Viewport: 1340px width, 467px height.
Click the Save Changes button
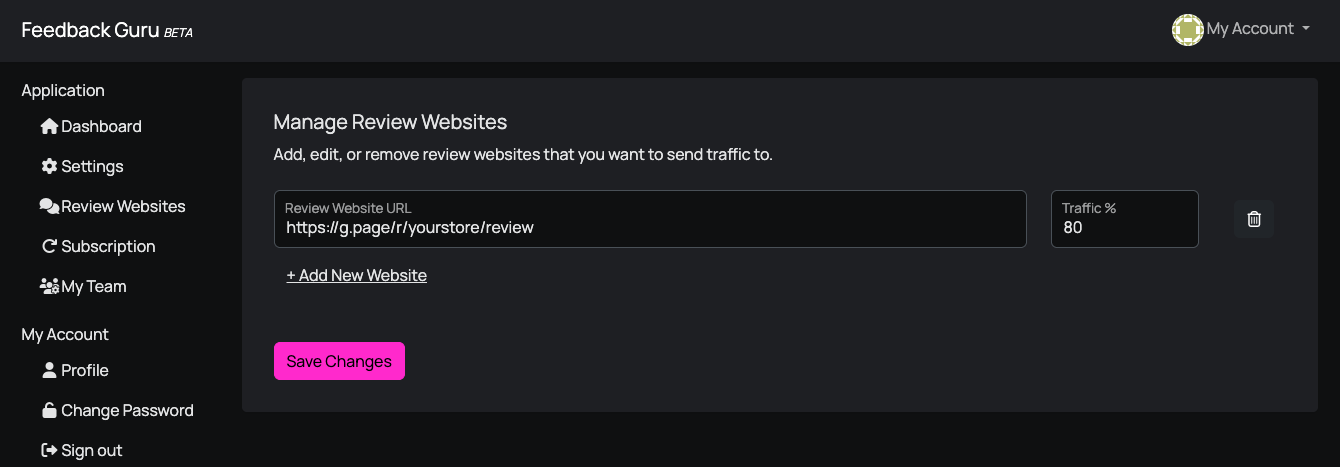click(339, 361)
